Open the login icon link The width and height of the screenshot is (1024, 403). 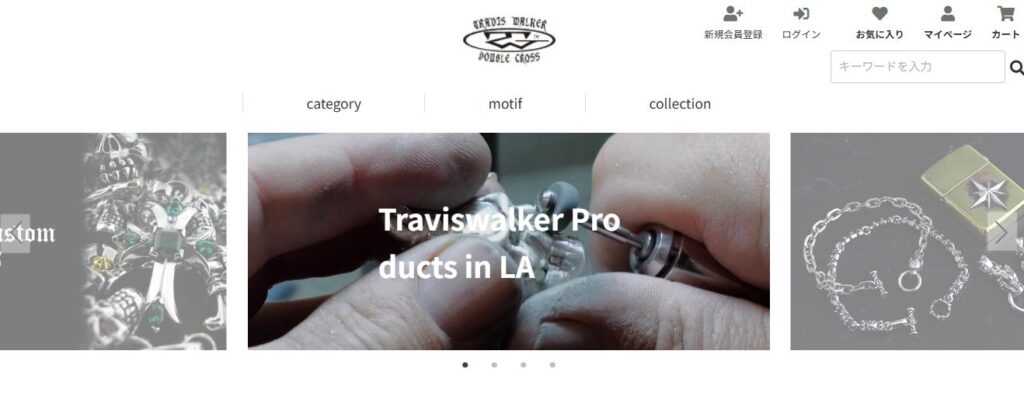801,14
